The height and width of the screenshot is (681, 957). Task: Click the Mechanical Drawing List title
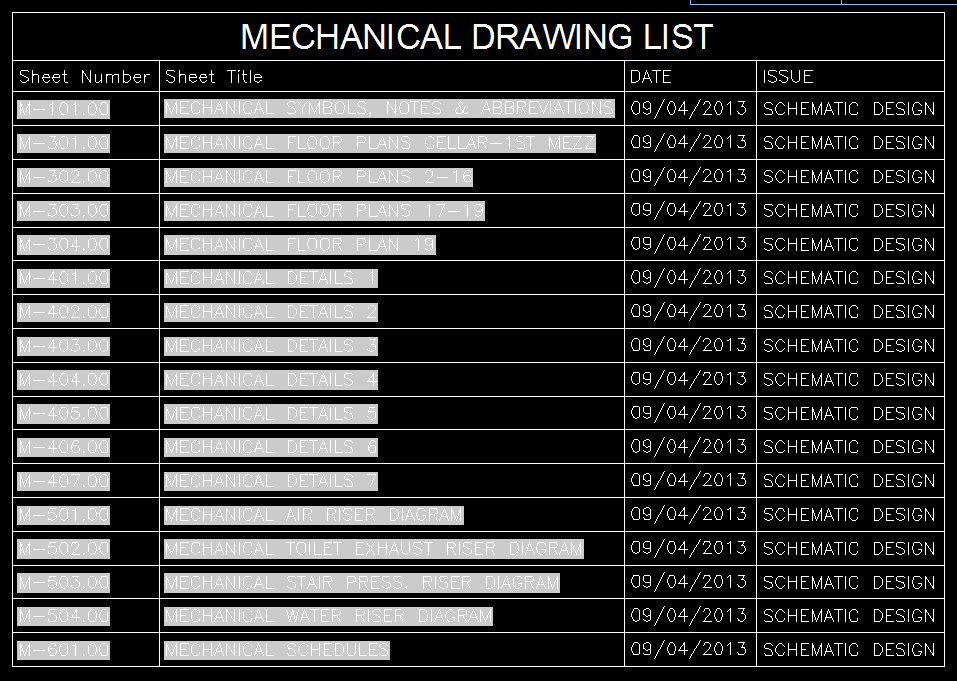coord(477,37)
